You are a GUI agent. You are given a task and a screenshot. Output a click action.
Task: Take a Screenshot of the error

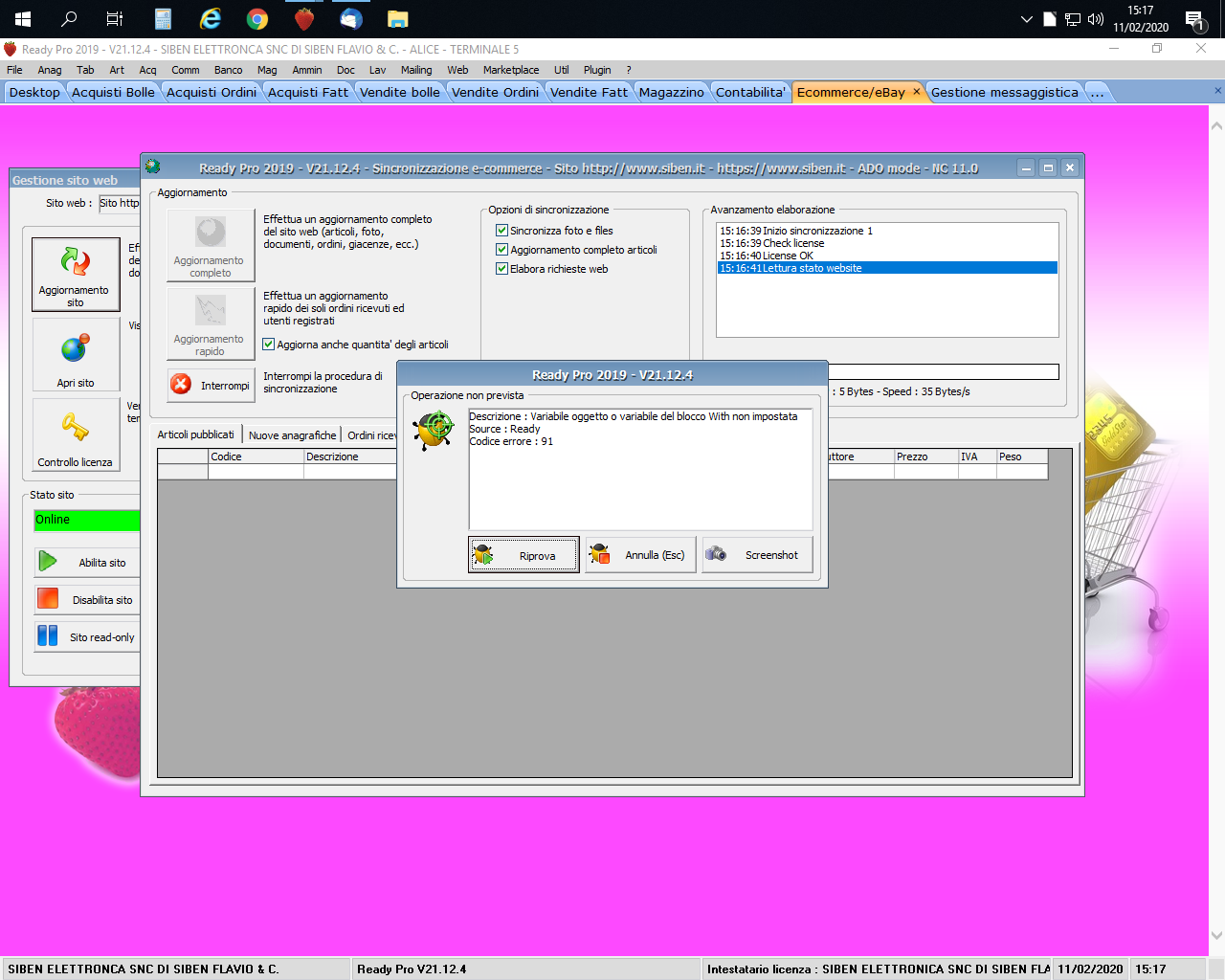757,555
